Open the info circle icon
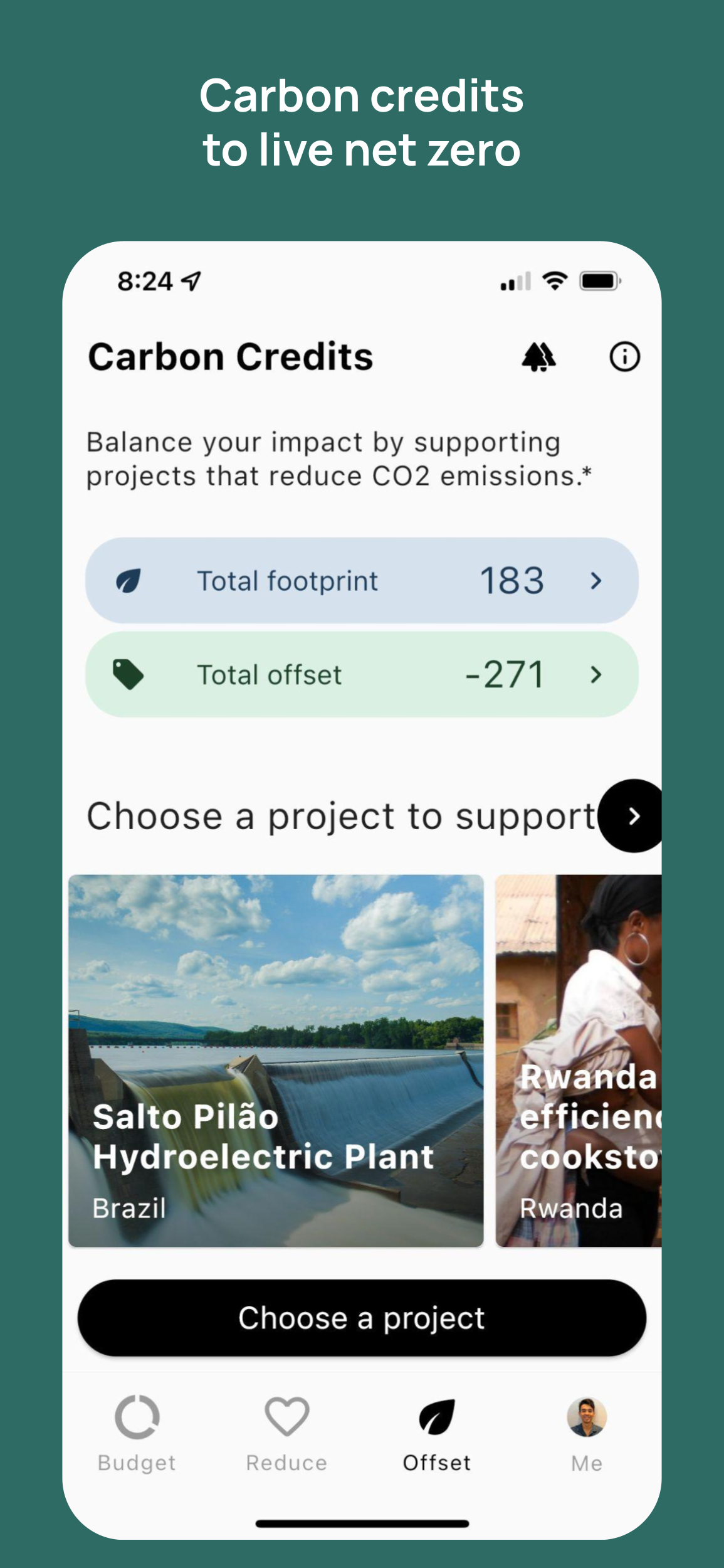724x1568 pixels. click(624, 358)
